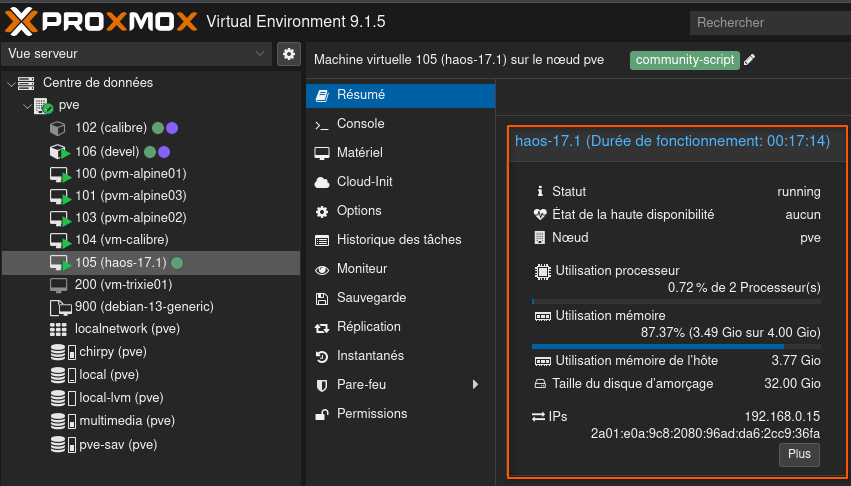The height and width of the screenshot is (486, 851).
Task: Collapse the pve node
Action: [26, 105]
